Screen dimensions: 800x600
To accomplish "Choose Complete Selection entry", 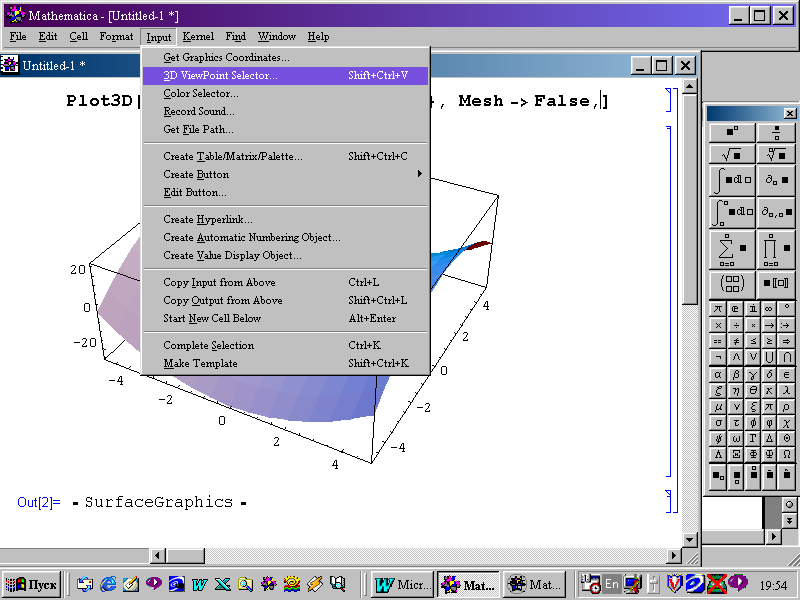I will (x=285, y=345).
